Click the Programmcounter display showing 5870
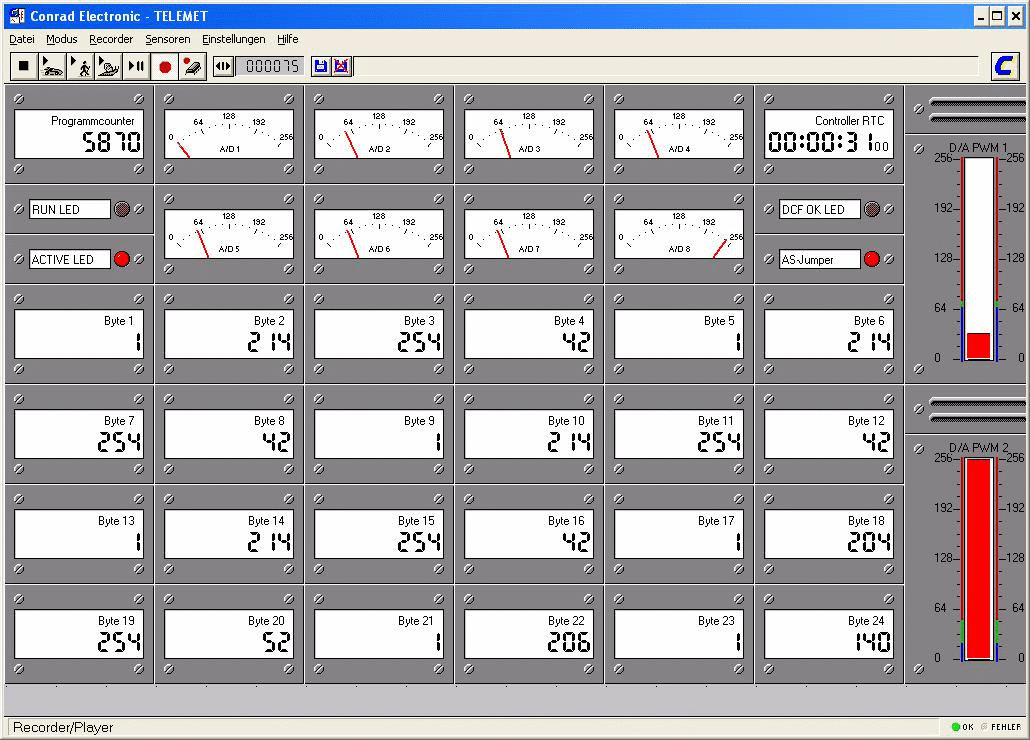Viewport: 1030px width, 740px height. click(79, 135)
